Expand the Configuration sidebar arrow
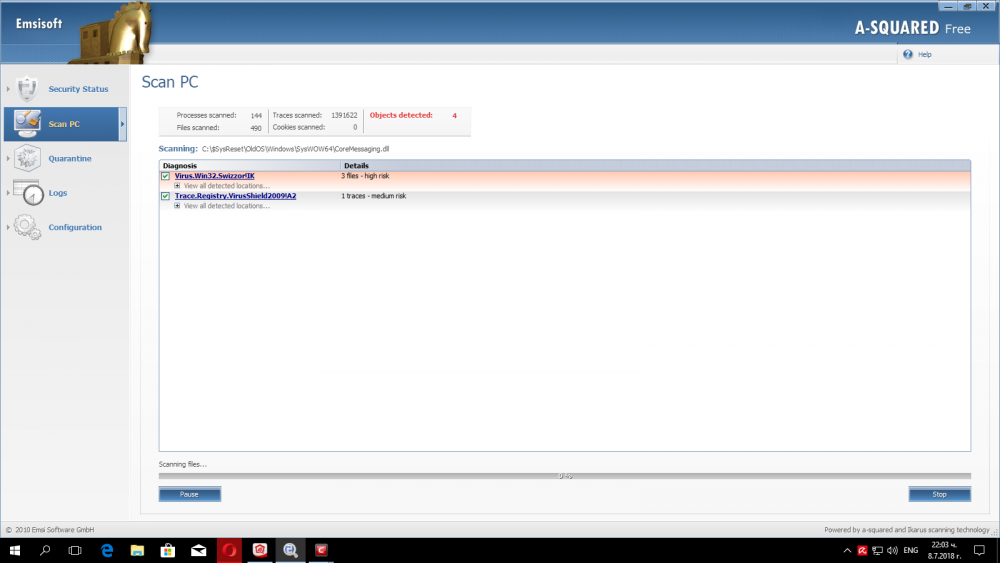This screenshot has height=563, width=1000. [8, 227]
